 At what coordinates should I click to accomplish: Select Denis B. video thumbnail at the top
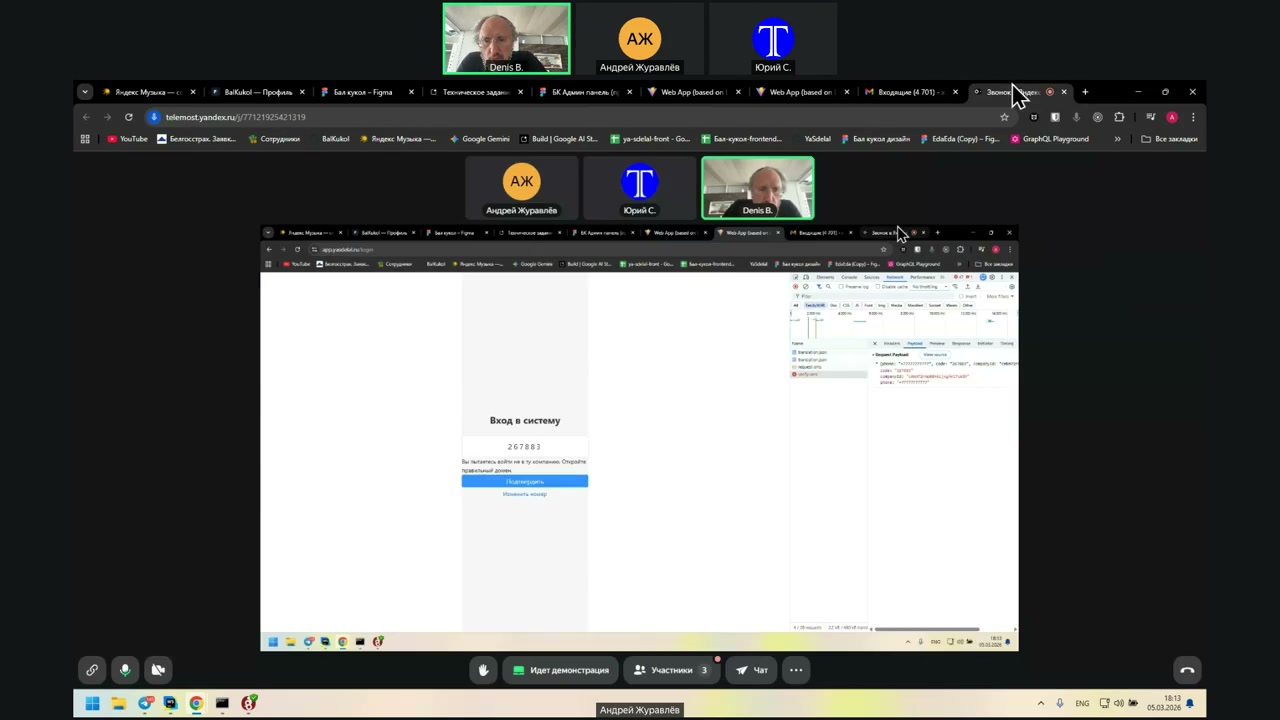tap(506, 39)
